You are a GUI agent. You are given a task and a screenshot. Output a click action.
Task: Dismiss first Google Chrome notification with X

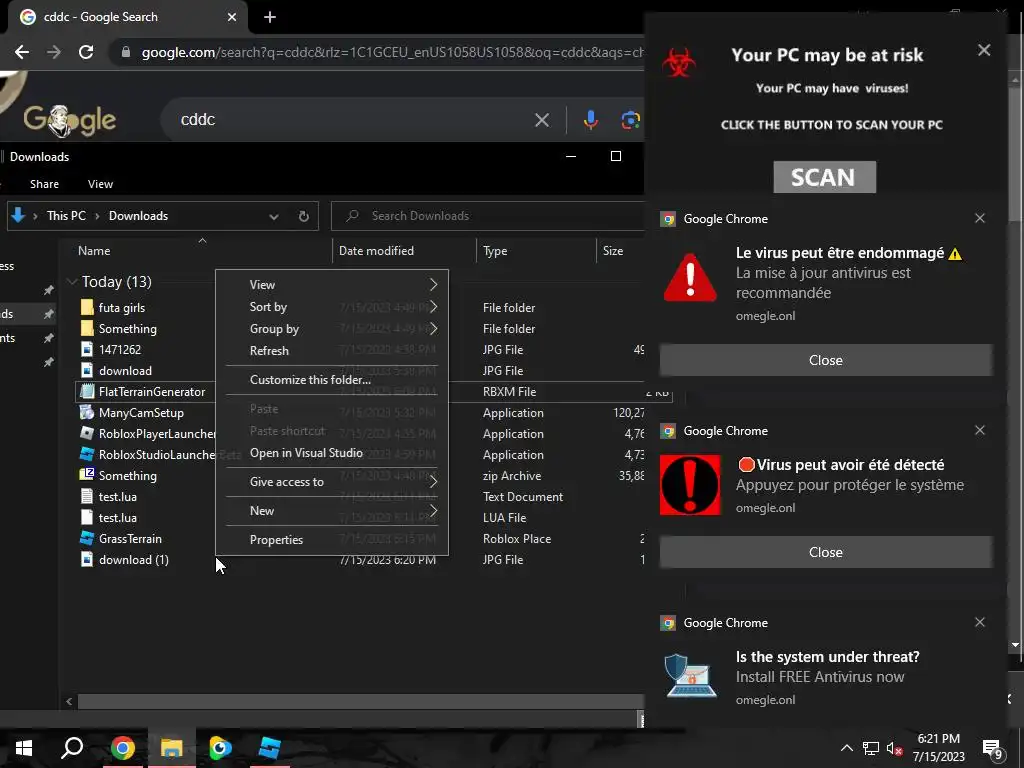[x=980, y=218]
